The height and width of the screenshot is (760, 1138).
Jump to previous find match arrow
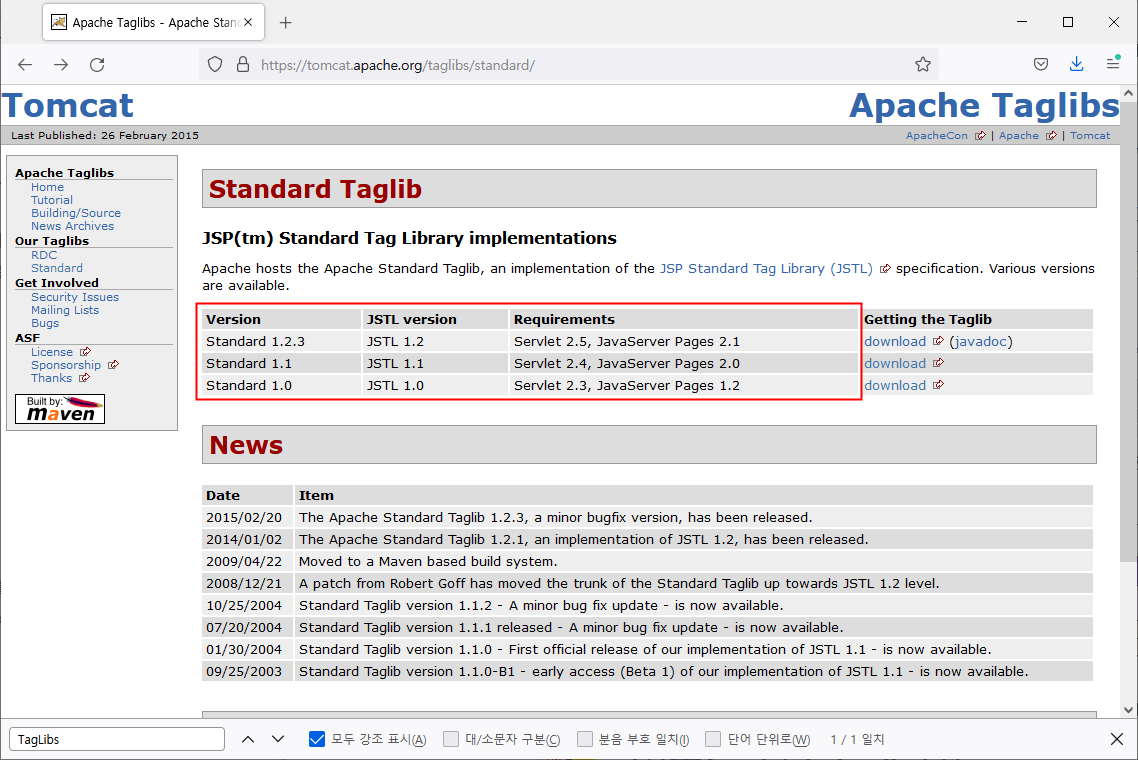(247, 740)
